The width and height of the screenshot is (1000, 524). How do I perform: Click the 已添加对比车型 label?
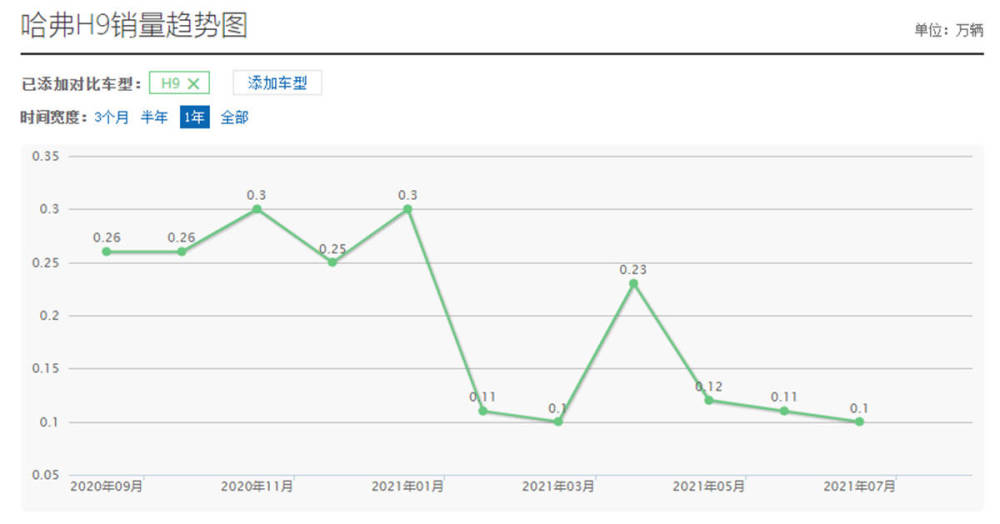[x=81, y=84]
